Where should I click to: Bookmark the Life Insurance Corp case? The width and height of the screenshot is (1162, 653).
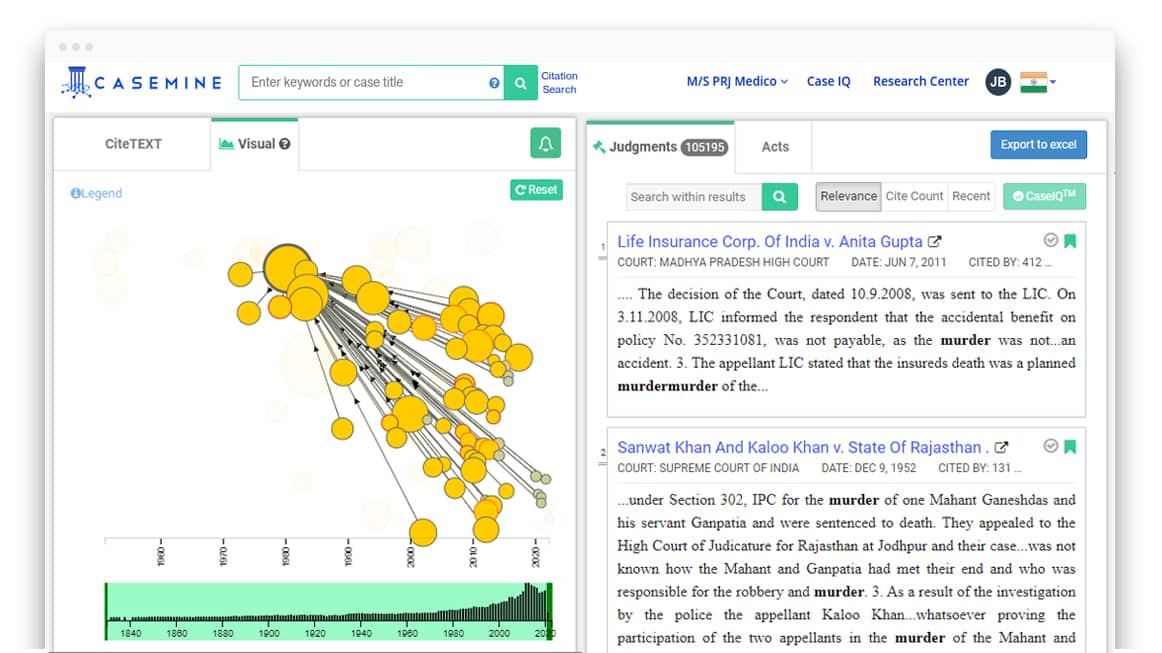pos(1070,241)
